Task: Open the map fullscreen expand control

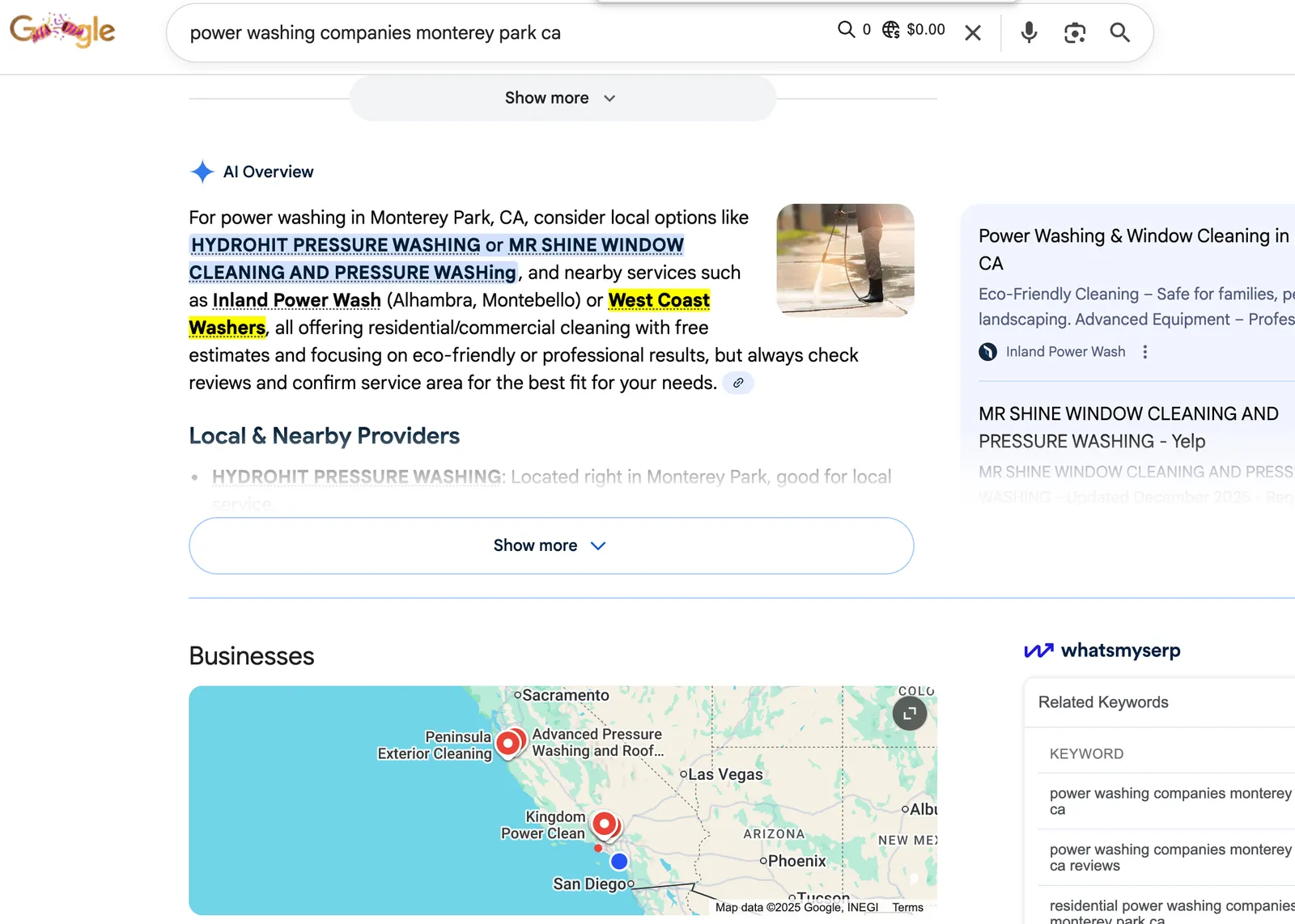Action: click(909, 713)
